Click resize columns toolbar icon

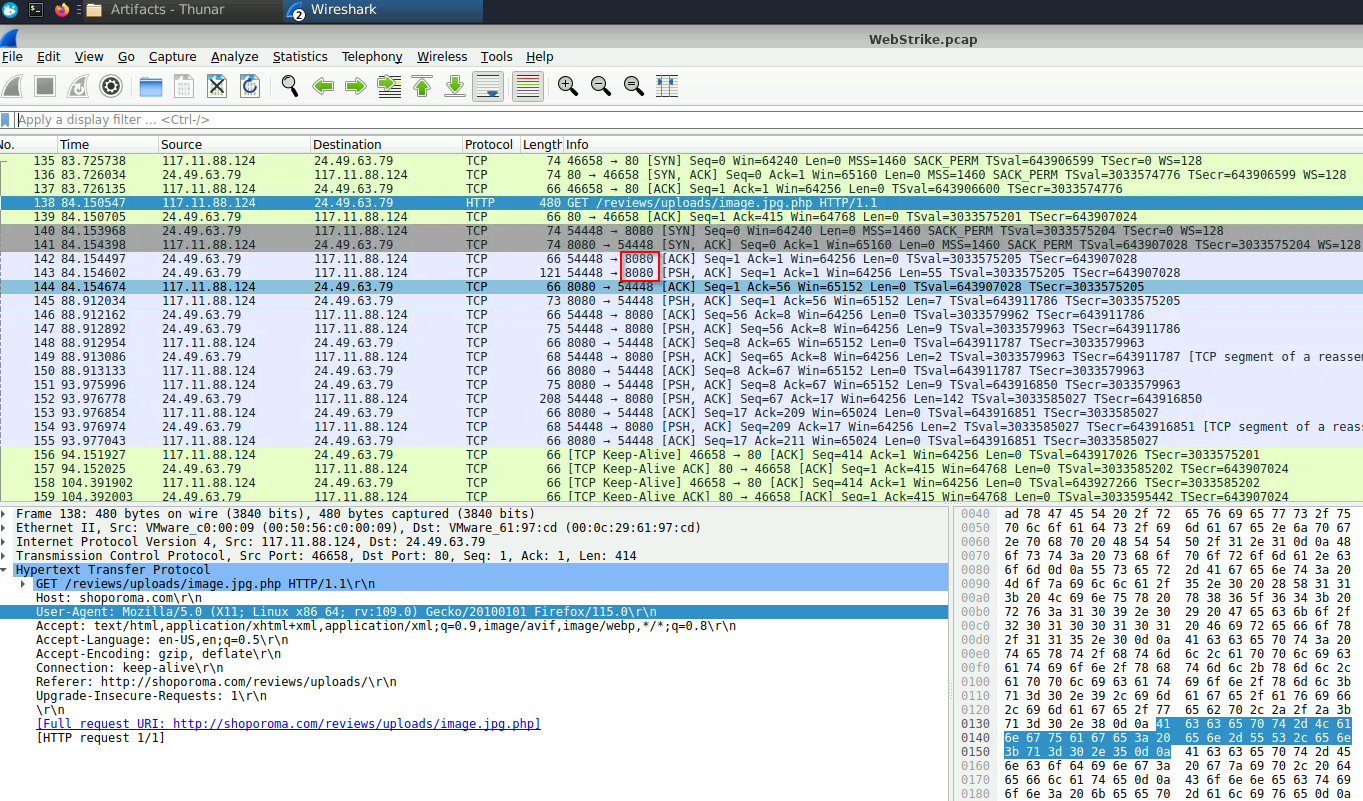[667, 87]
